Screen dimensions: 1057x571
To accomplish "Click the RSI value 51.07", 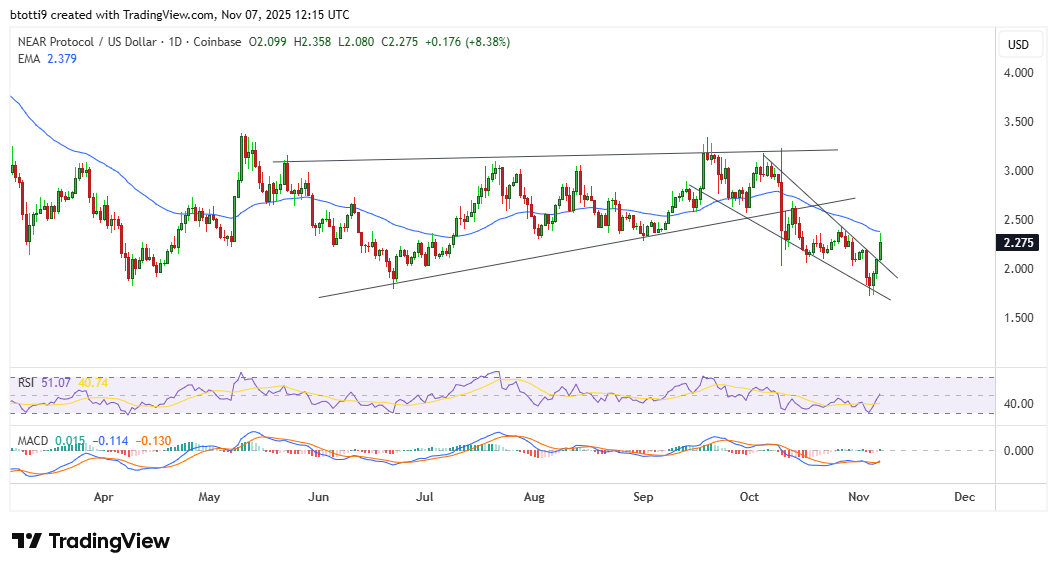I will 56,382.
